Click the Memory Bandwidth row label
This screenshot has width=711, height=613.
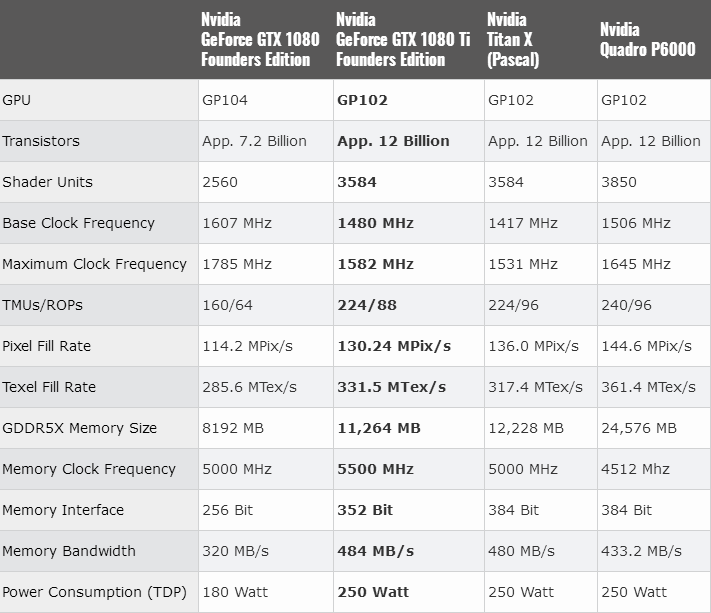click(x=68, y=551)
